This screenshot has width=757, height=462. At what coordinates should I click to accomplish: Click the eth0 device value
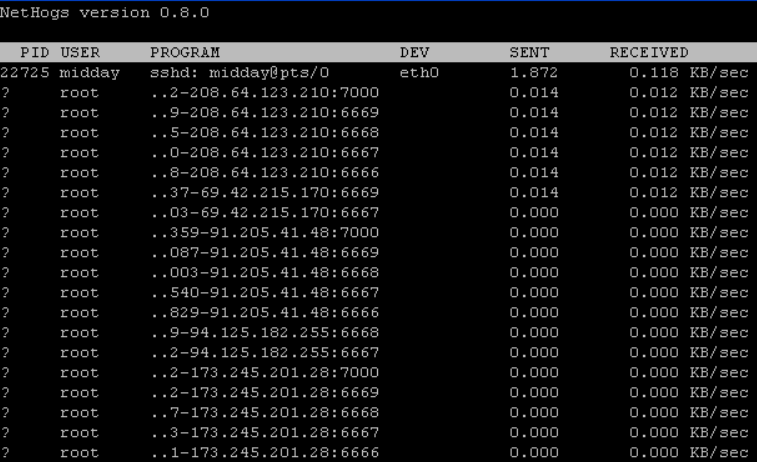click(419, 72)
